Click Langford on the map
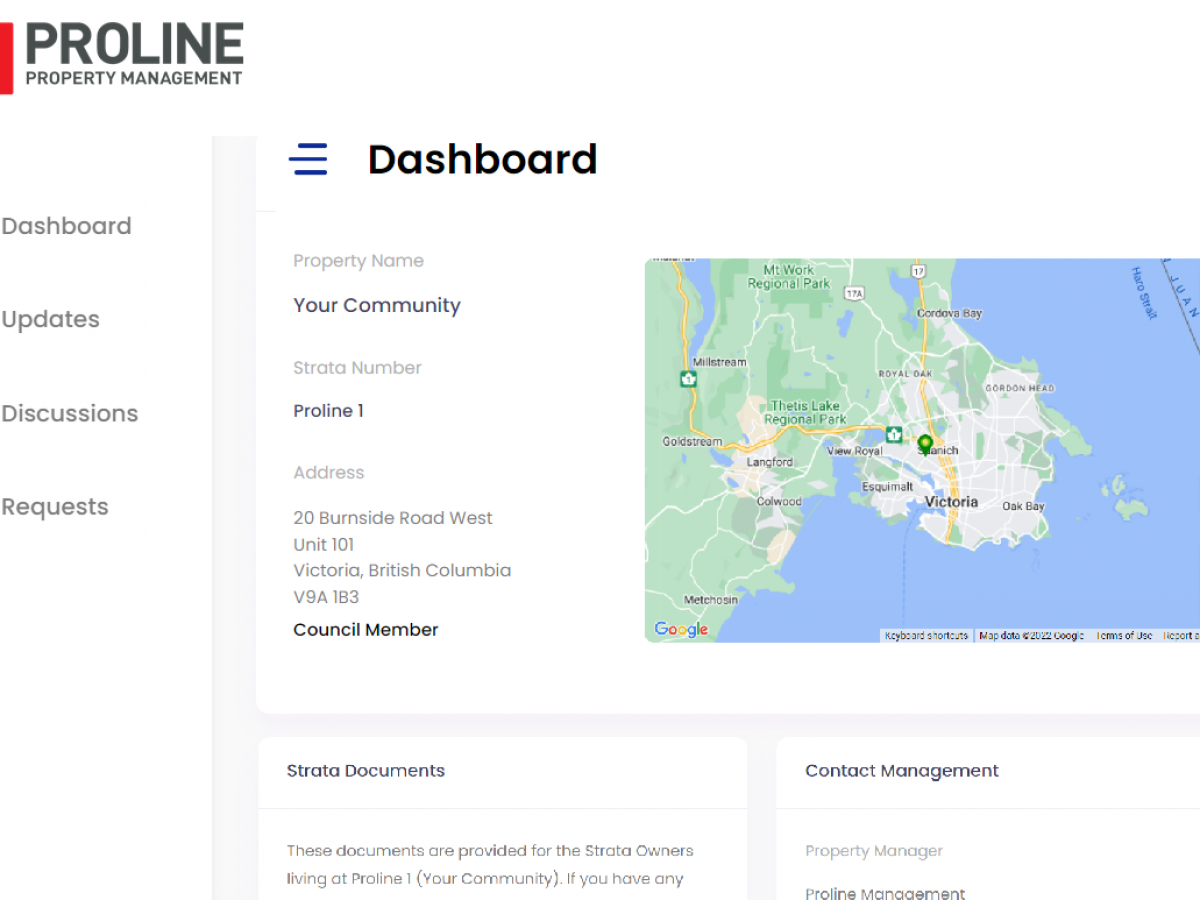Screen dimensions: 1200x900 click(770, 462)
